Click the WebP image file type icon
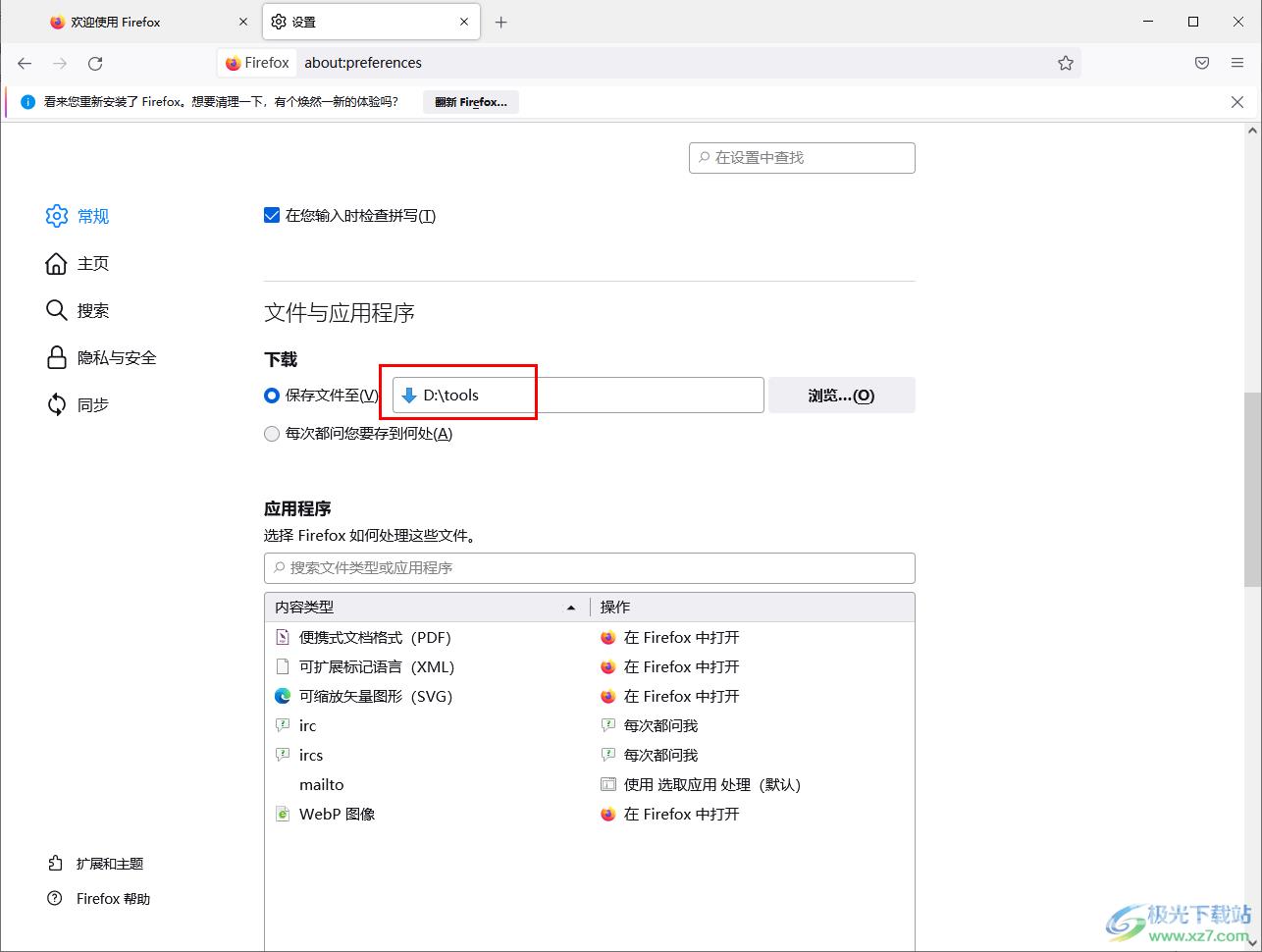Image resolution: width=1262 pixels, height=952 pixels. pyautogui.click(x=283, y=815)
